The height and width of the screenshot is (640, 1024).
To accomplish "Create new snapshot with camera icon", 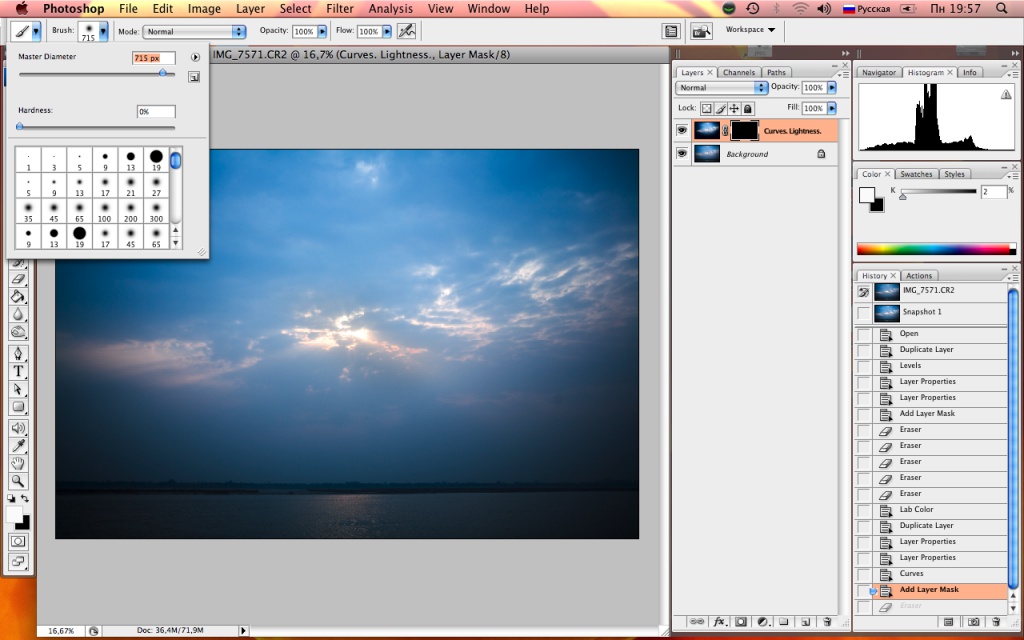I will (x=973, y=622).
